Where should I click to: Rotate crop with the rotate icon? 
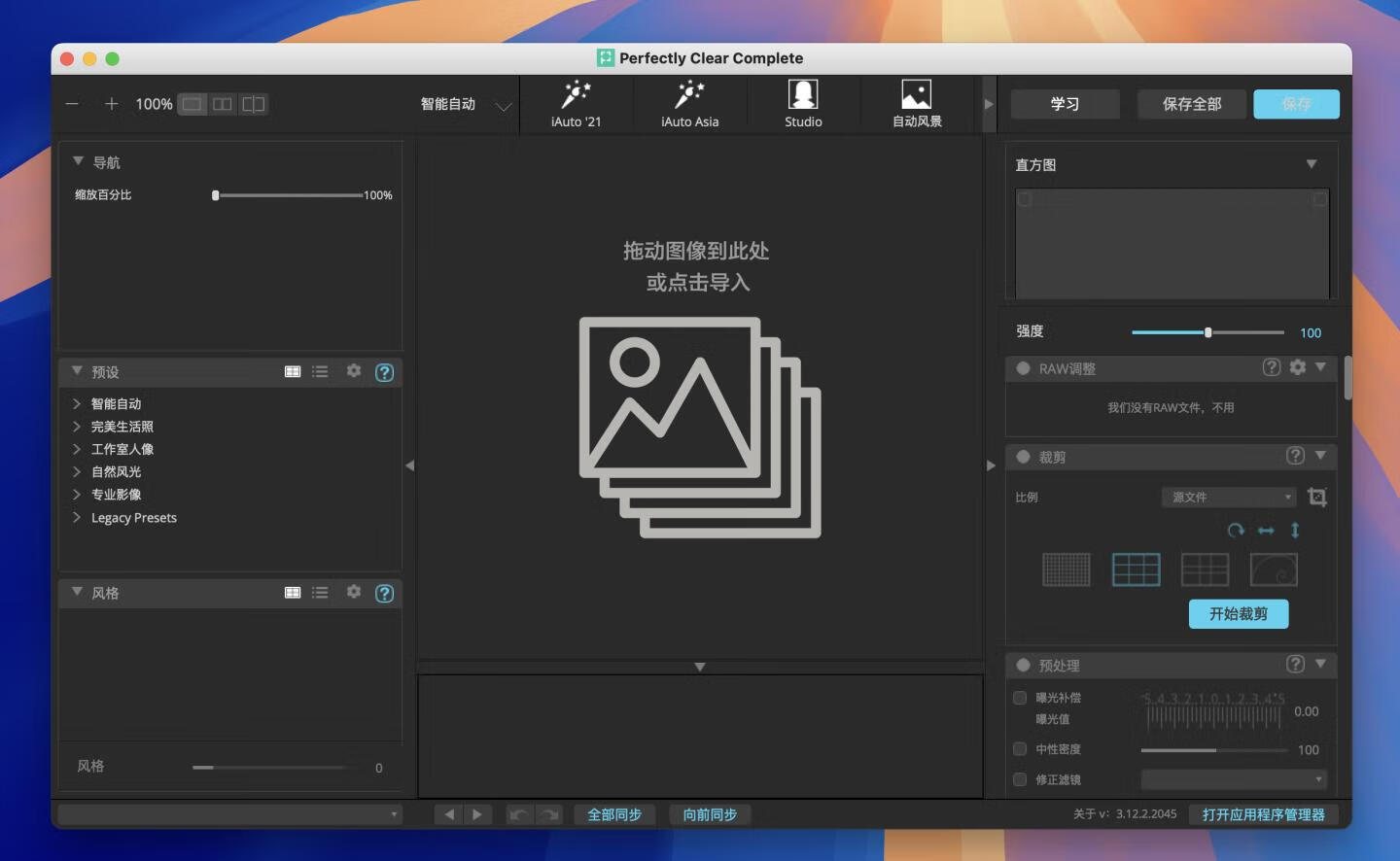[1236, 531]
